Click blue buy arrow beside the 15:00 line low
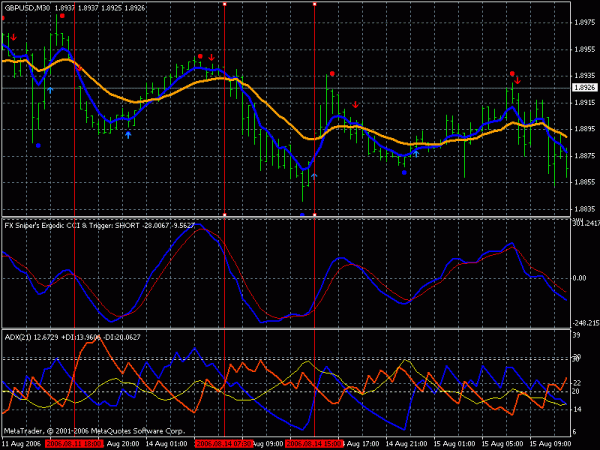The width and height of the screenshot is (600, 450). (314, 176)
